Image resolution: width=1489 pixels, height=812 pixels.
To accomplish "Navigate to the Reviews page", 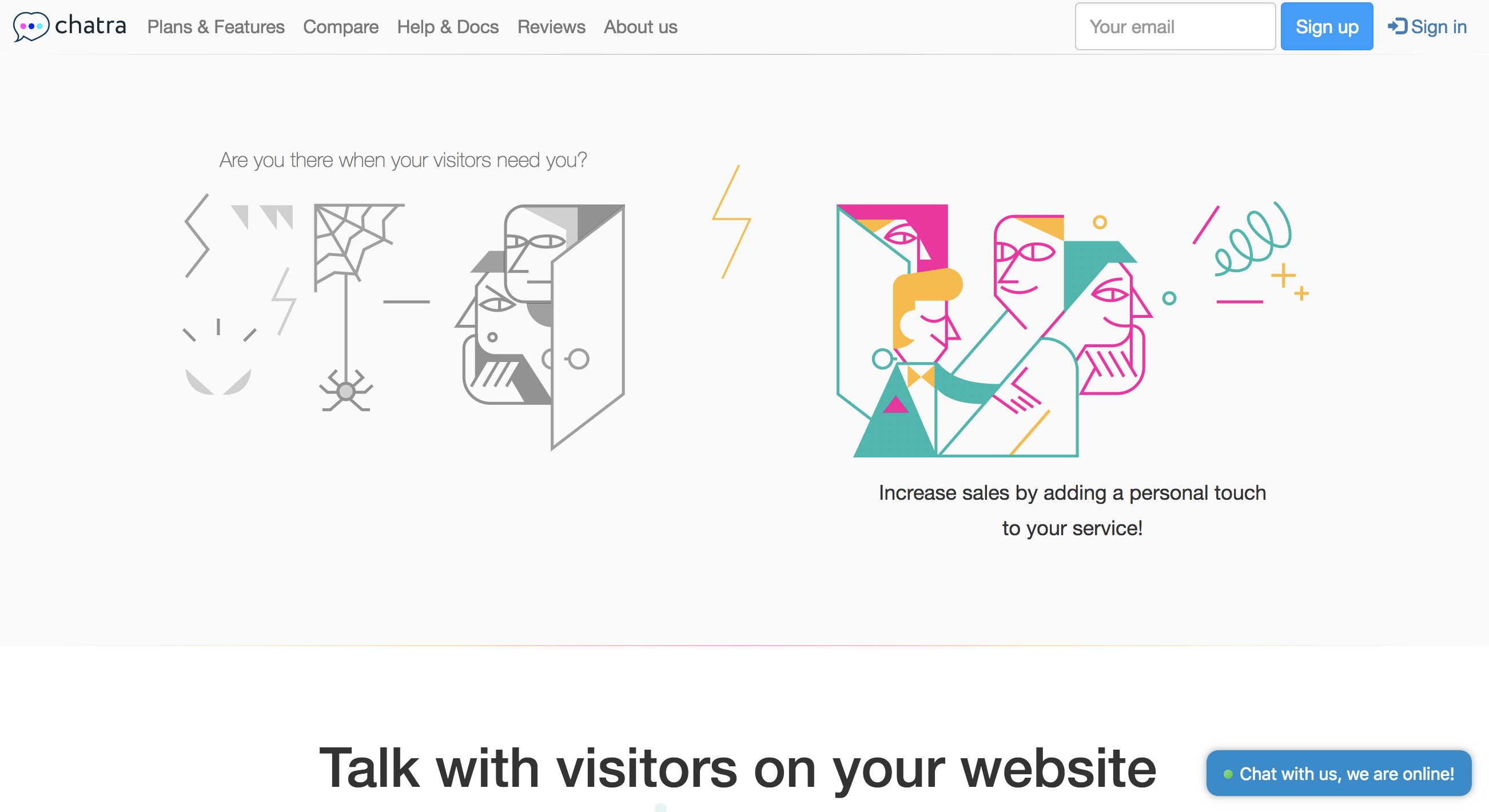I will click(551, 26).
